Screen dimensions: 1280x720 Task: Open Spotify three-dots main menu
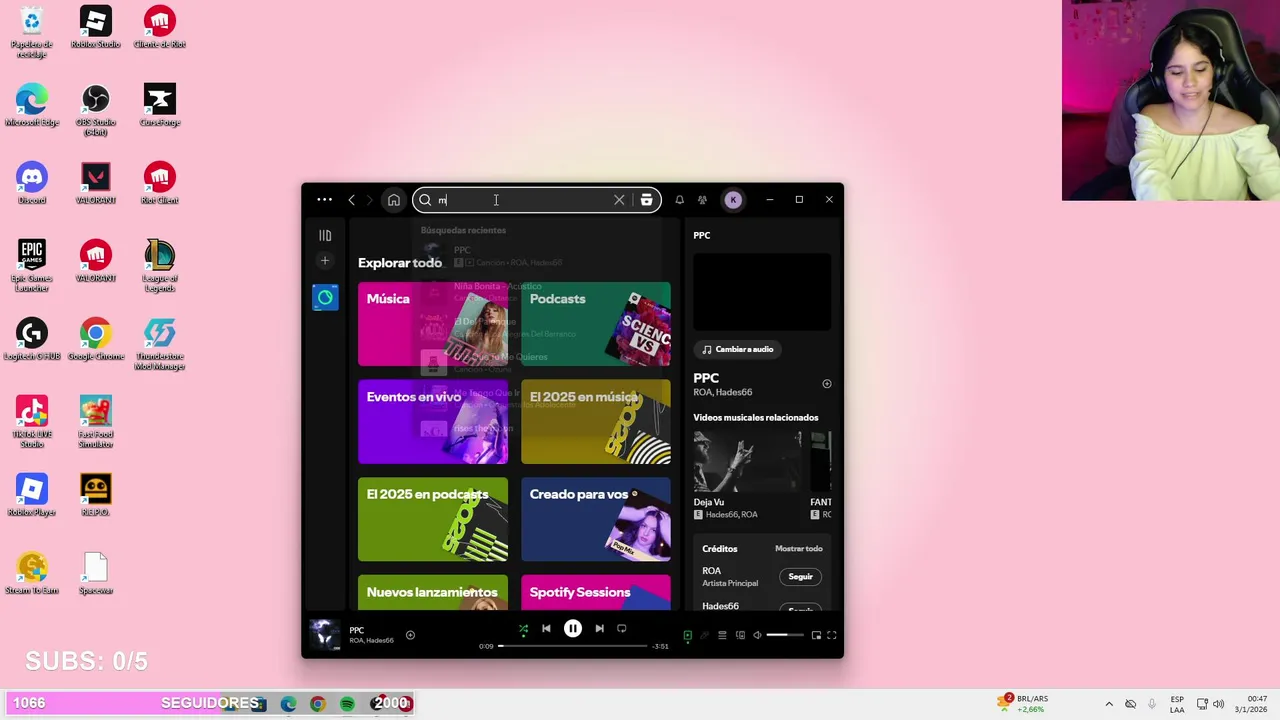point(324,200)
